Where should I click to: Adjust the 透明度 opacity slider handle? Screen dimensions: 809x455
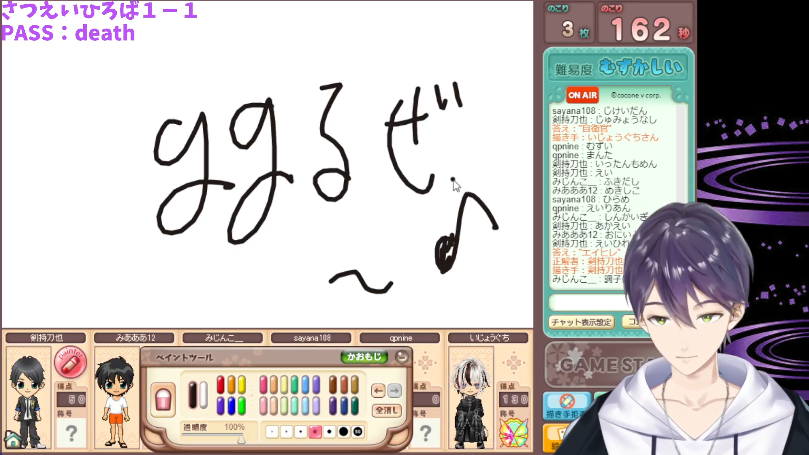241,438
